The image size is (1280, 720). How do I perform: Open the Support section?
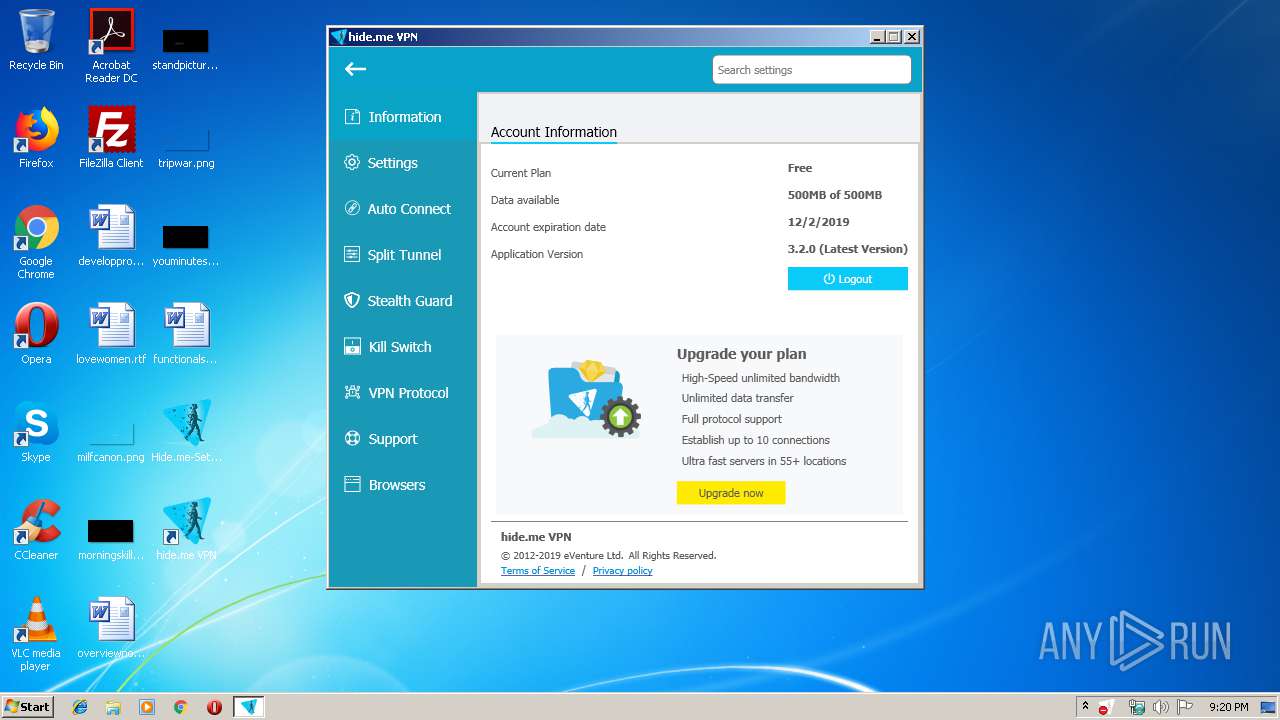[x=403, y=439]
